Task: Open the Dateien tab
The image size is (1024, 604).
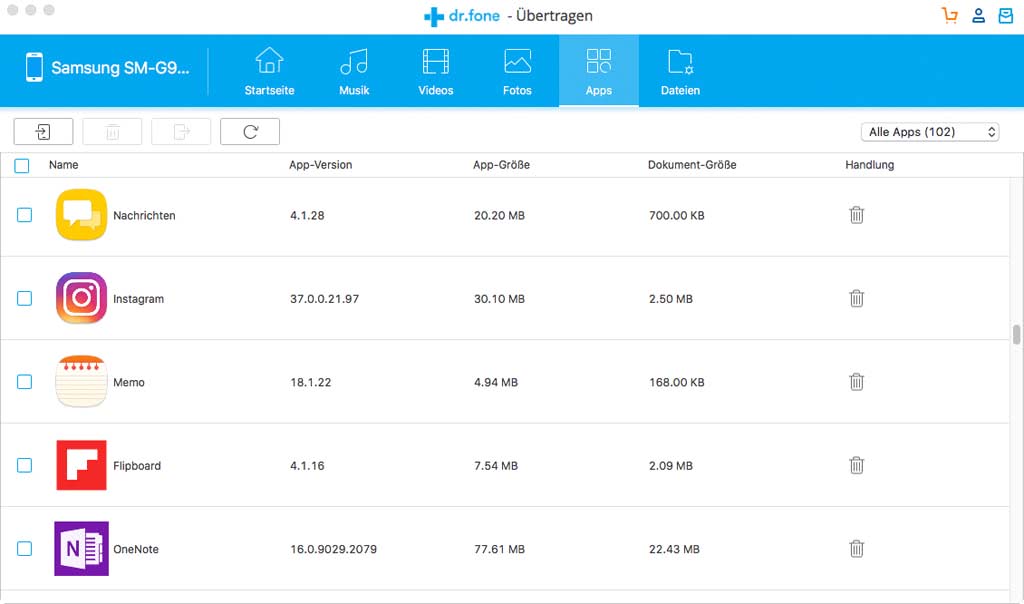Action: tap(680, 68)
